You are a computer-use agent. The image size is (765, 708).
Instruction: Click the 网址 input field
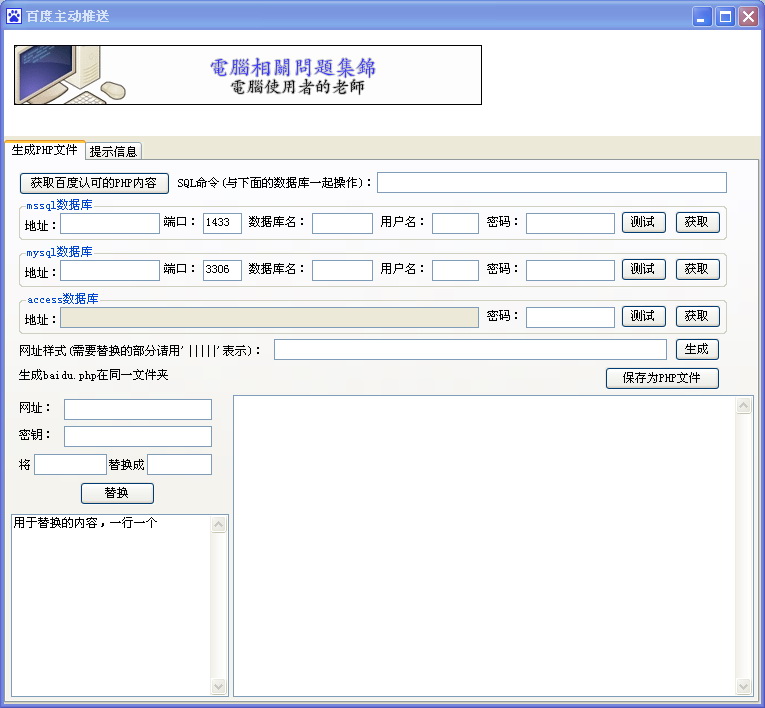138,409
